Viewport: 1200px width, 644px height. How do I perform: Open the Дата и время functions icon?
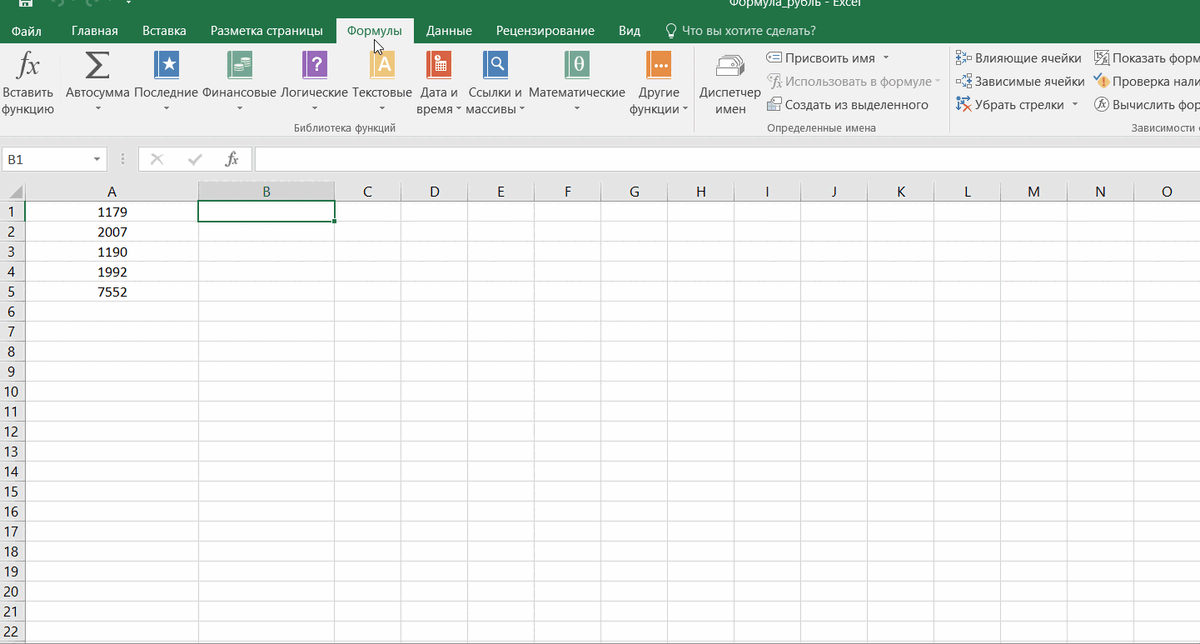(438, 66)
